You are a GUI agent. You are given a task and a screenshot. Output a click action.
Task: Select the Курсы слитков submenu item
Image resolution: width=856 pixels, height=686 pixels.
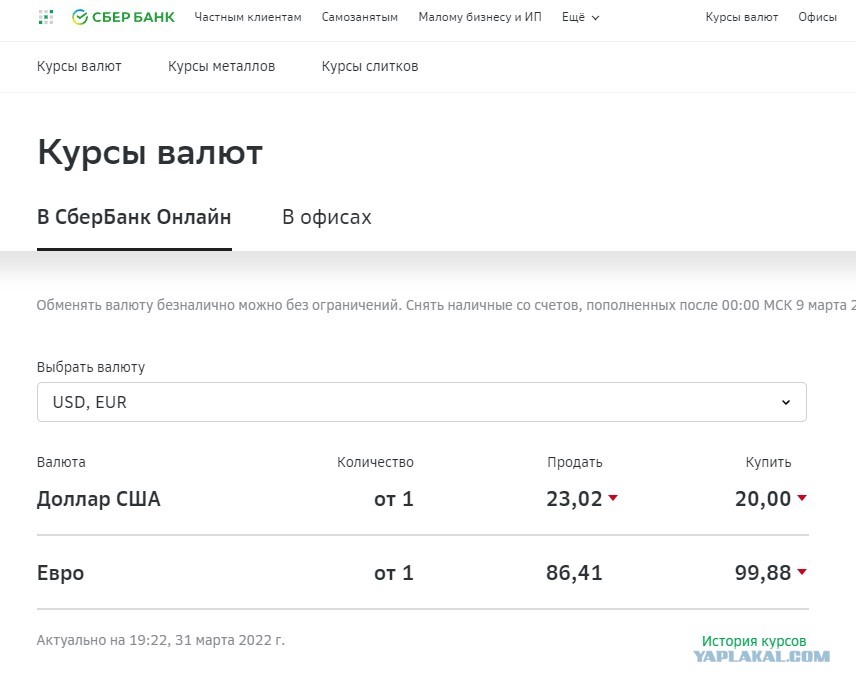370,67
